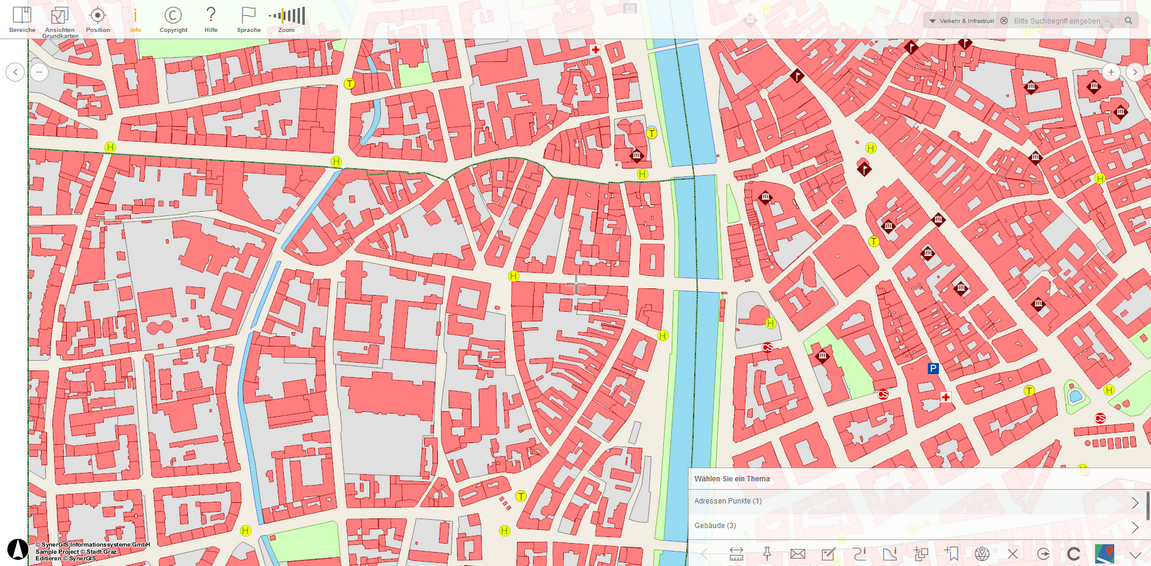Select the ruler measurement tool
The image size is (1151, 566).
click(736, 554)
